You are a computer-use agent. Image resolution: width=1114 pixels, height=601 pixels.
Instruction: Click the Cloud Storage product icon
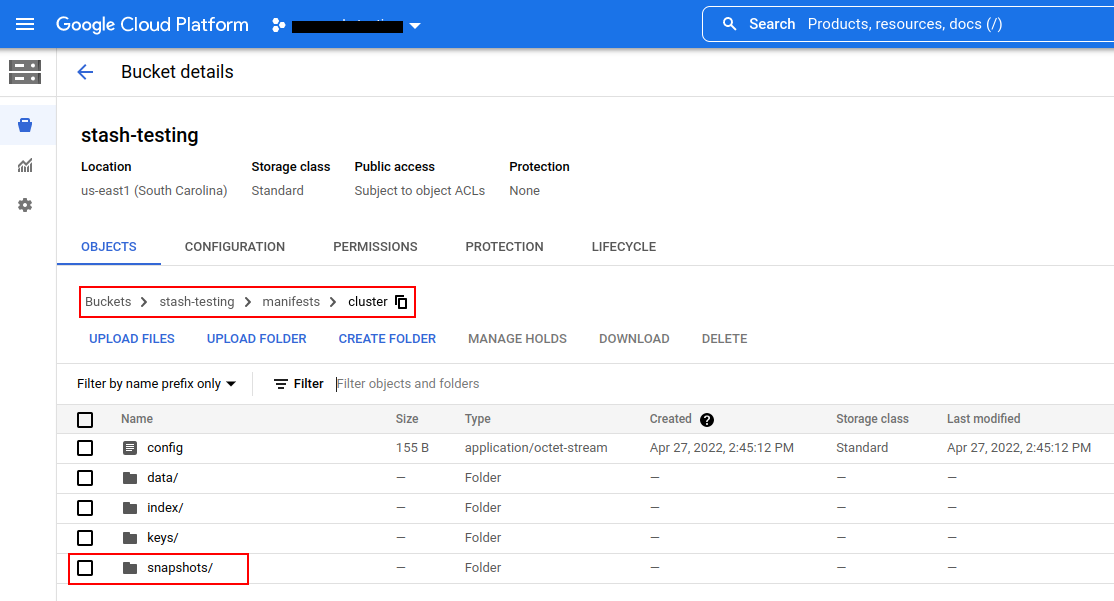[25, 72]
